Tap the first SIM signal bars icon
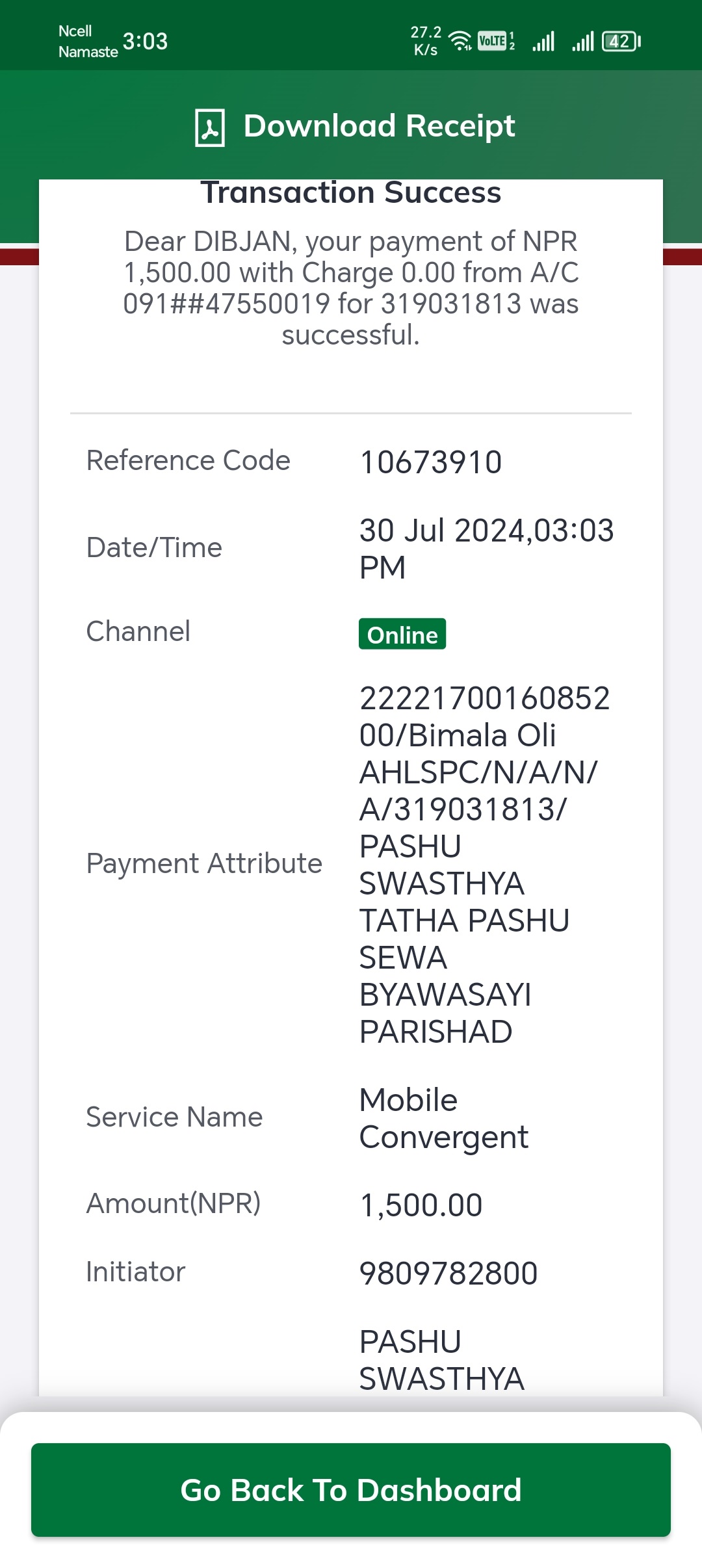The height and width of the screenshot is (1568, 702). point(543,41)
